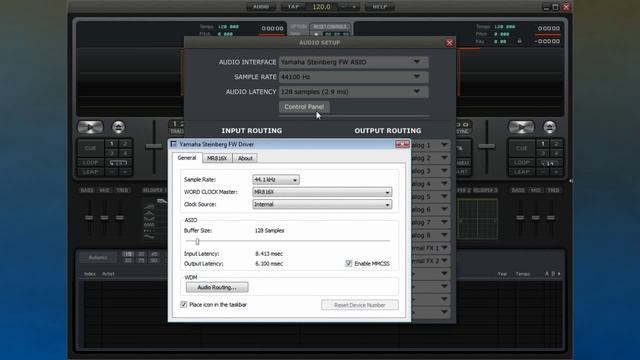This screenshot has width=640, height=360.
Task: Click the Audio Routing... button
Action: 217,287
